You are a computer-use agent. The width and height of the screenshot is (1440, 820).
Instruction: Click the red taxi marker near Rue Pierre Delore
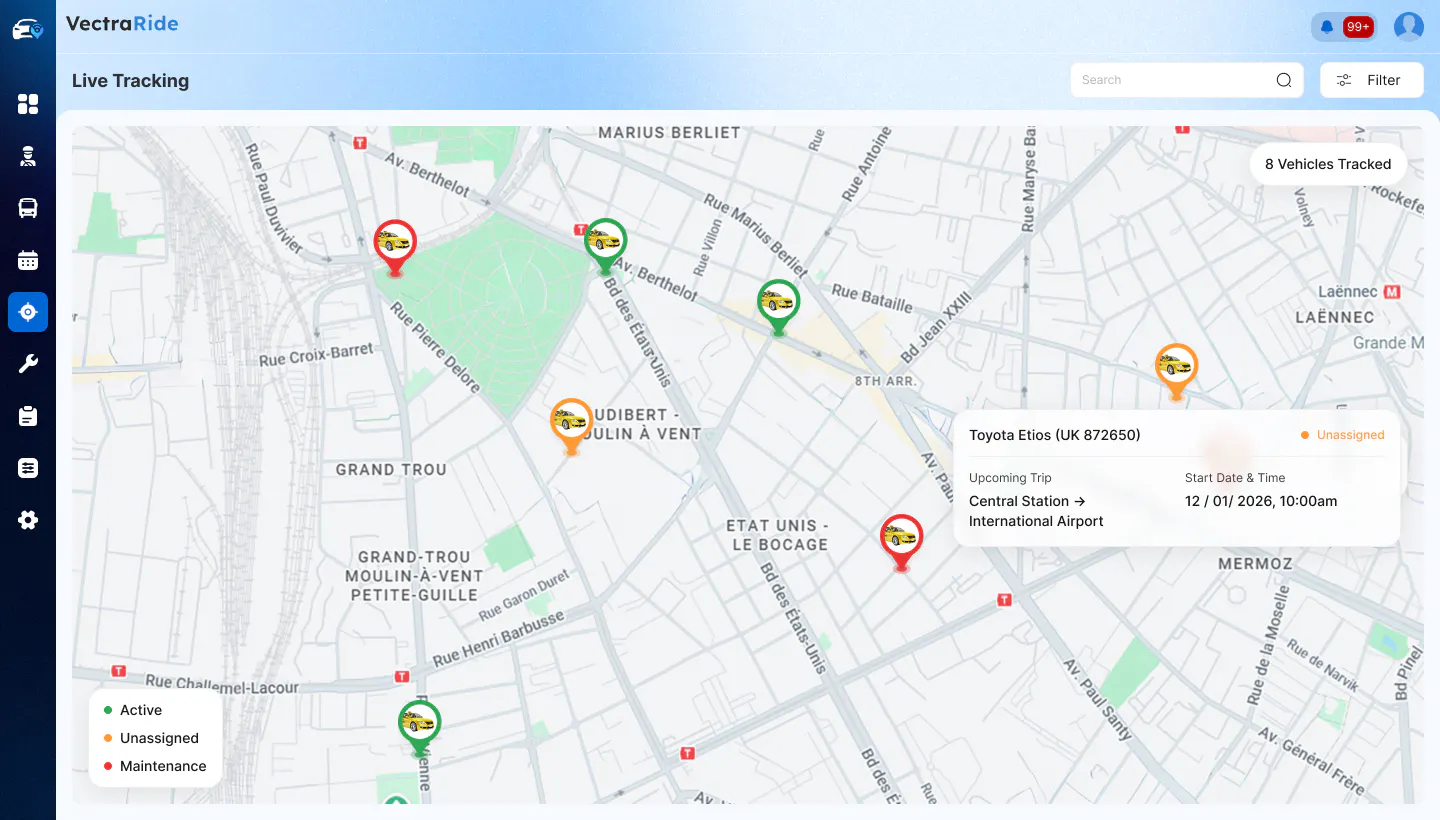point(395,247)
